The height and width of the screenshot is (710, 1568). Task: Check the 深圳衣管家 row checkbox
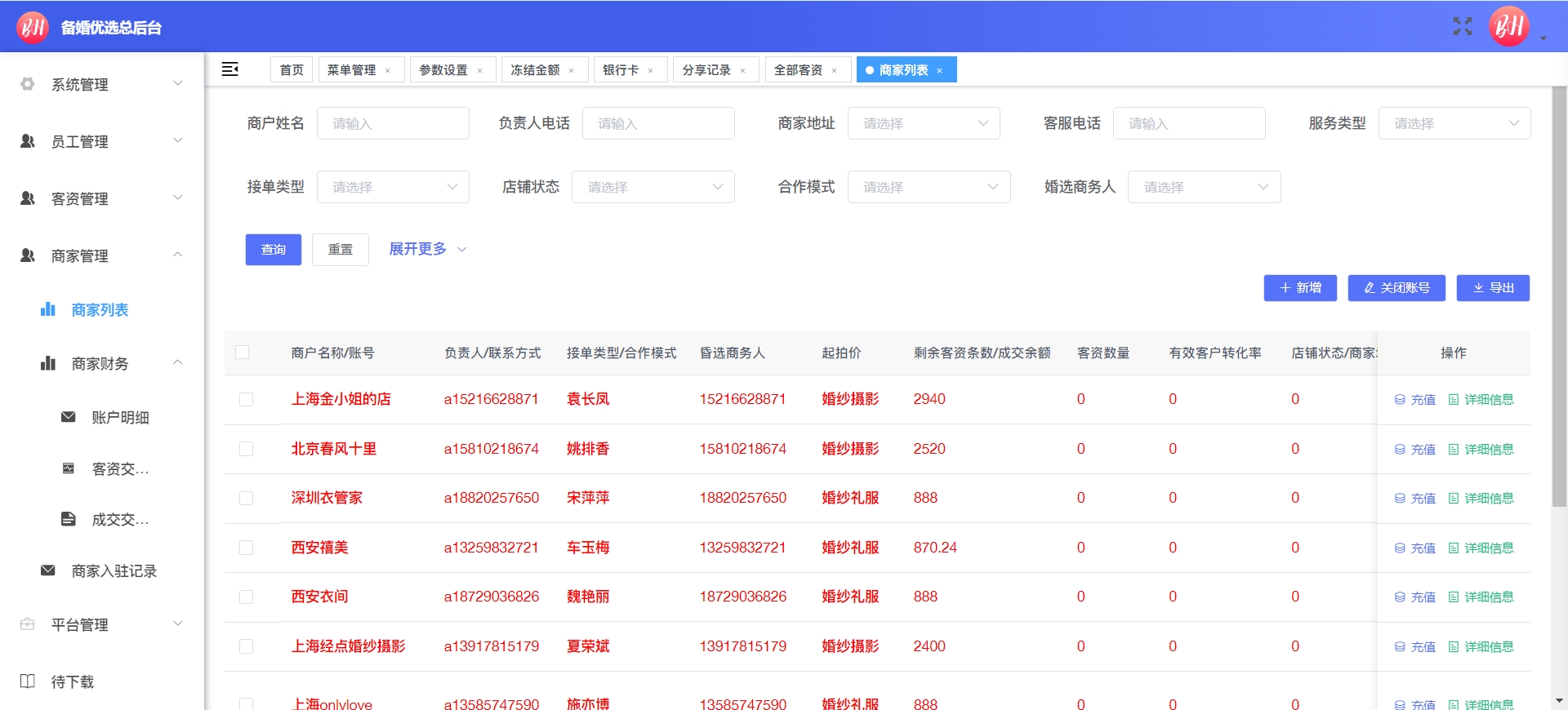(x=246, y=498)
